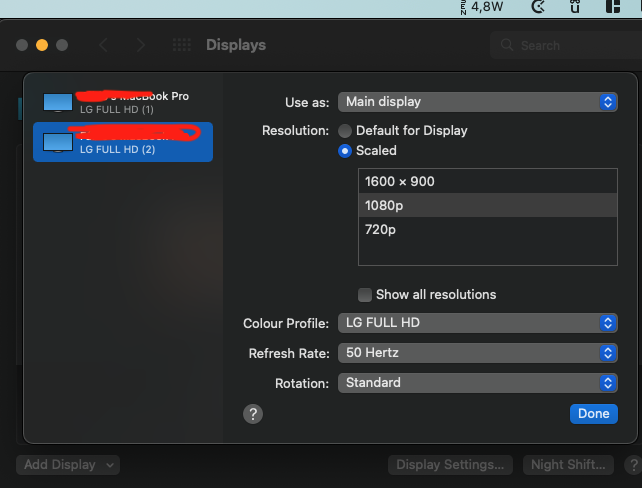Select the Scaled resolution radio button
Viewport: 642px width, 488px height.
pos(345,151)
